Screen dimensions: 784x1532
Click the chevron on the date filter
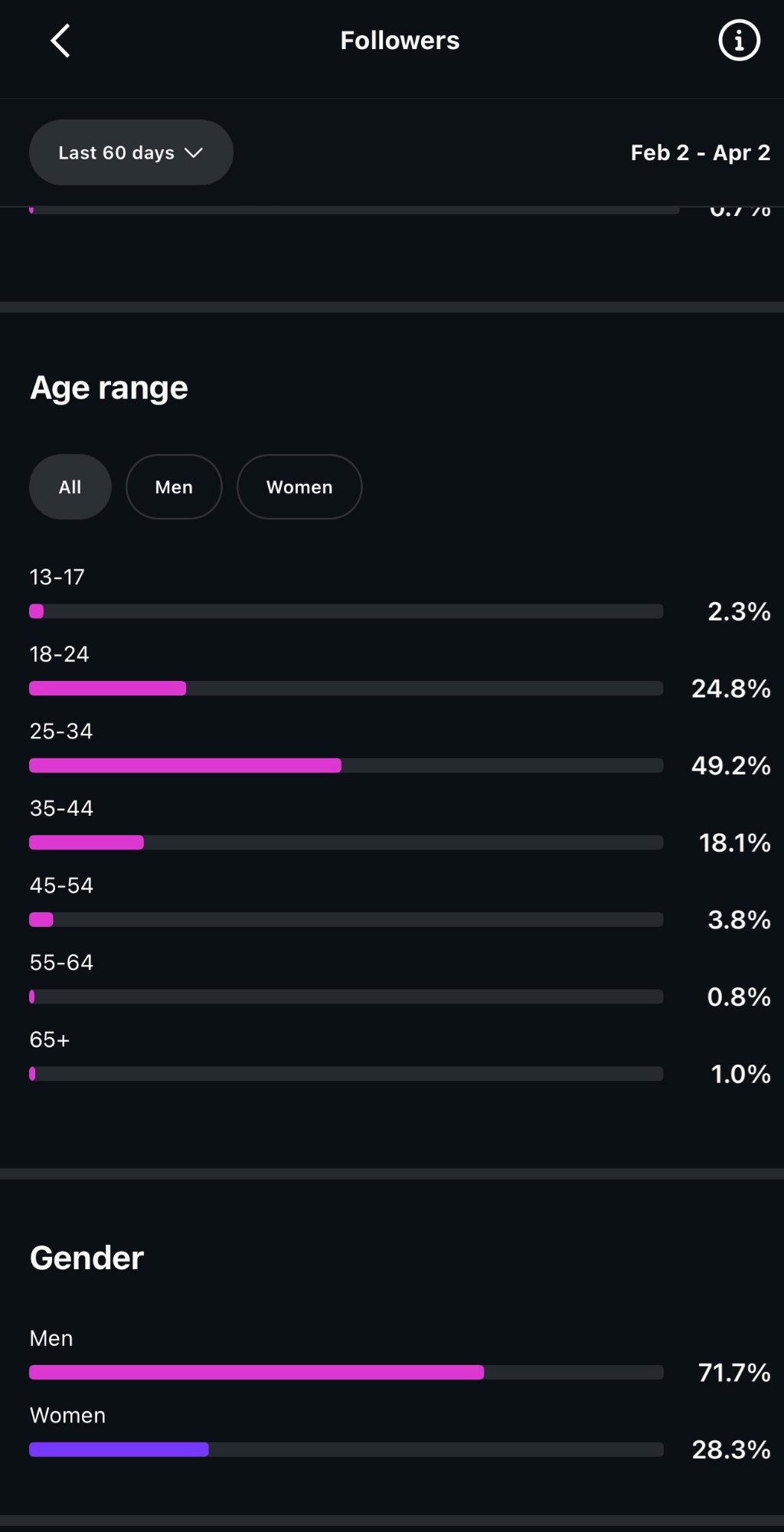tap(193, 152)
